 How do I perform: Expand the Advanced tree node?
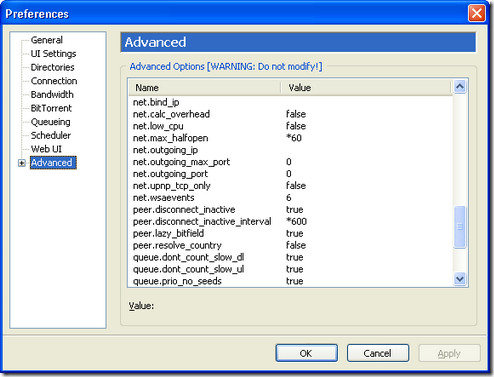22,163
